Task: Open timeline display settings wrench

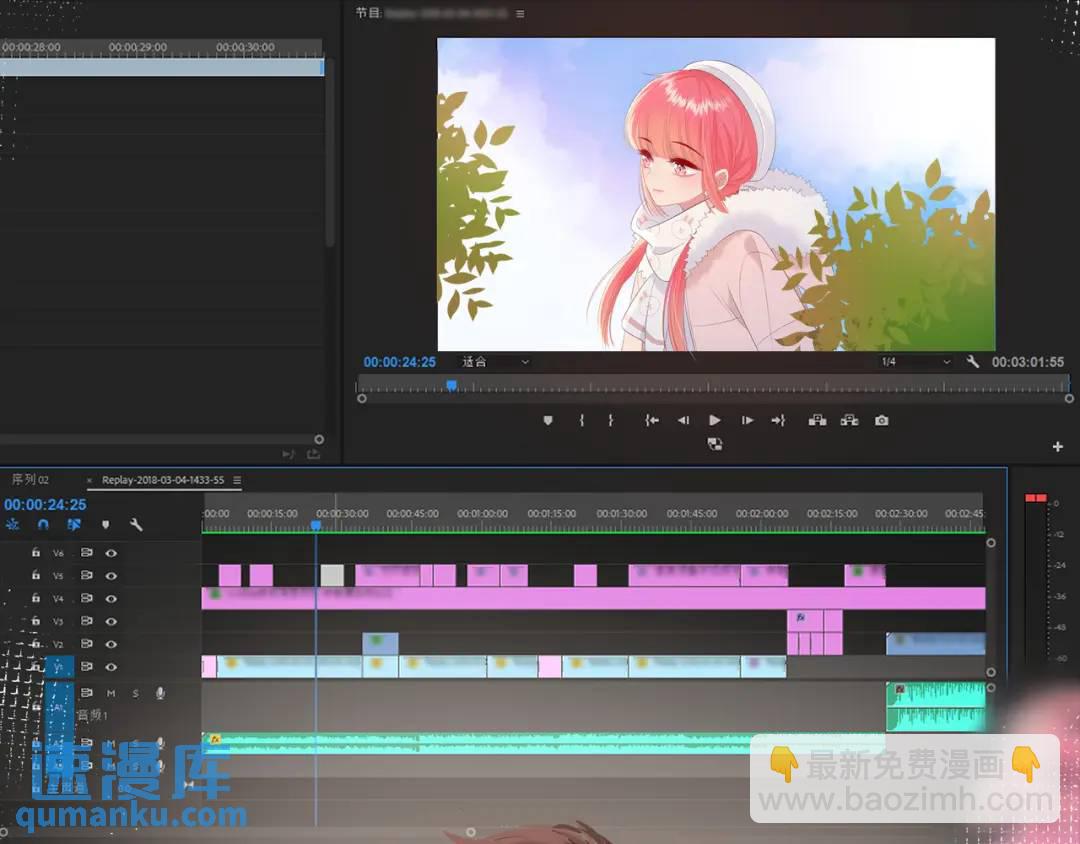Action: pyautogui.click(x=136, y=524)
